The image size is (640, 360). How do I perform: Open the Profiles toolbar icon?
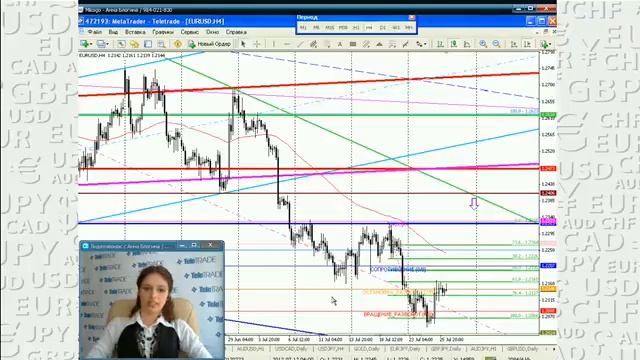coord(101,44)
